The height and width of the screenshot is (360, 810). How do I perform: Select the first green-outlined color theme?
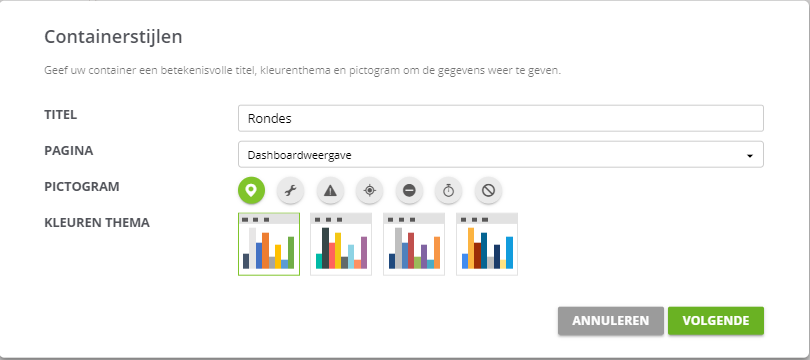point(269,244)
